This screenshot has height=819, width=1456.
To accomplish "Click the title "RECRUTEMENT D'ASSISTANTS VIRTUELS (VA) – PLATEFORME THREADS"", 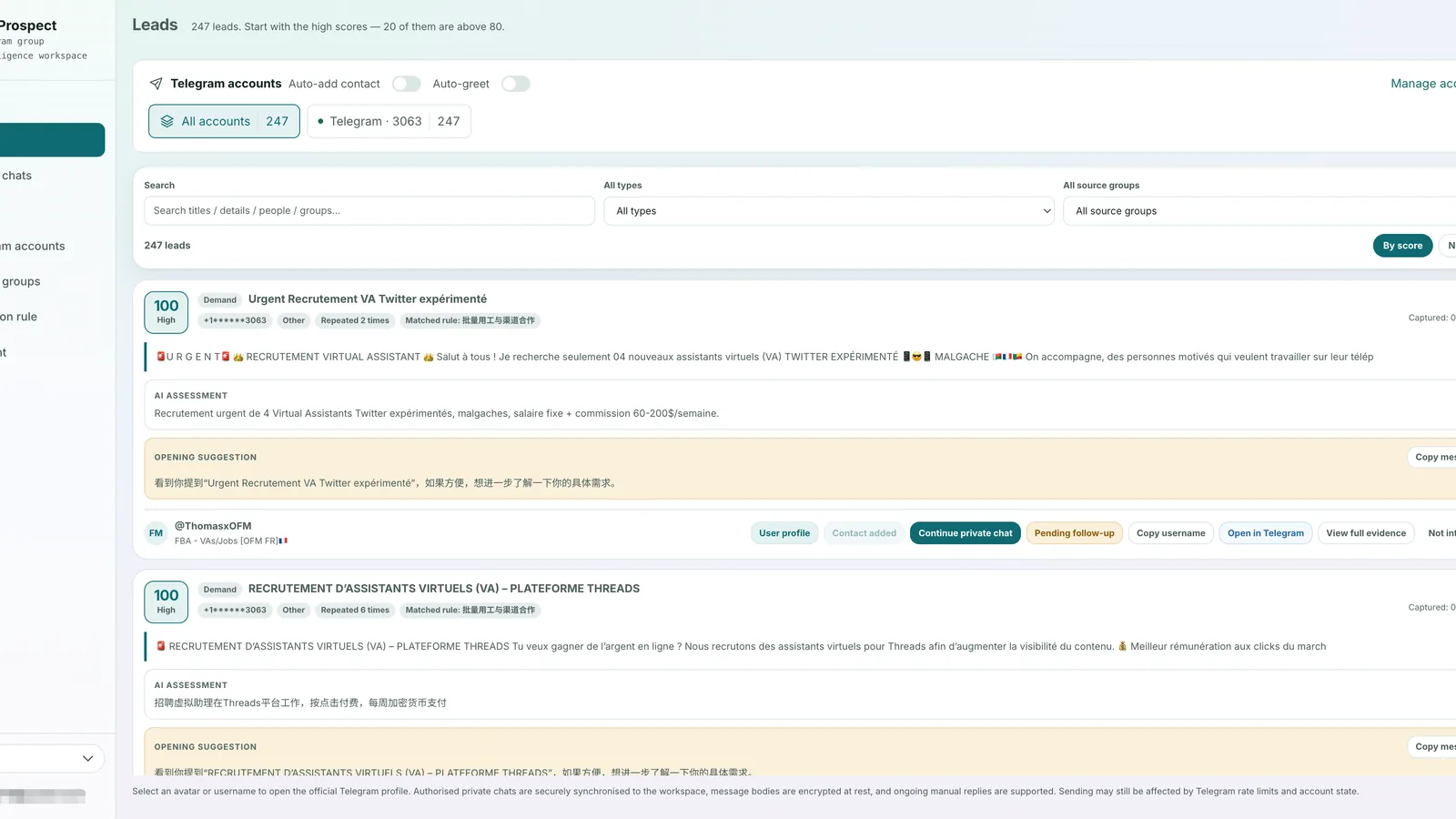I will [x=444, y=589].
